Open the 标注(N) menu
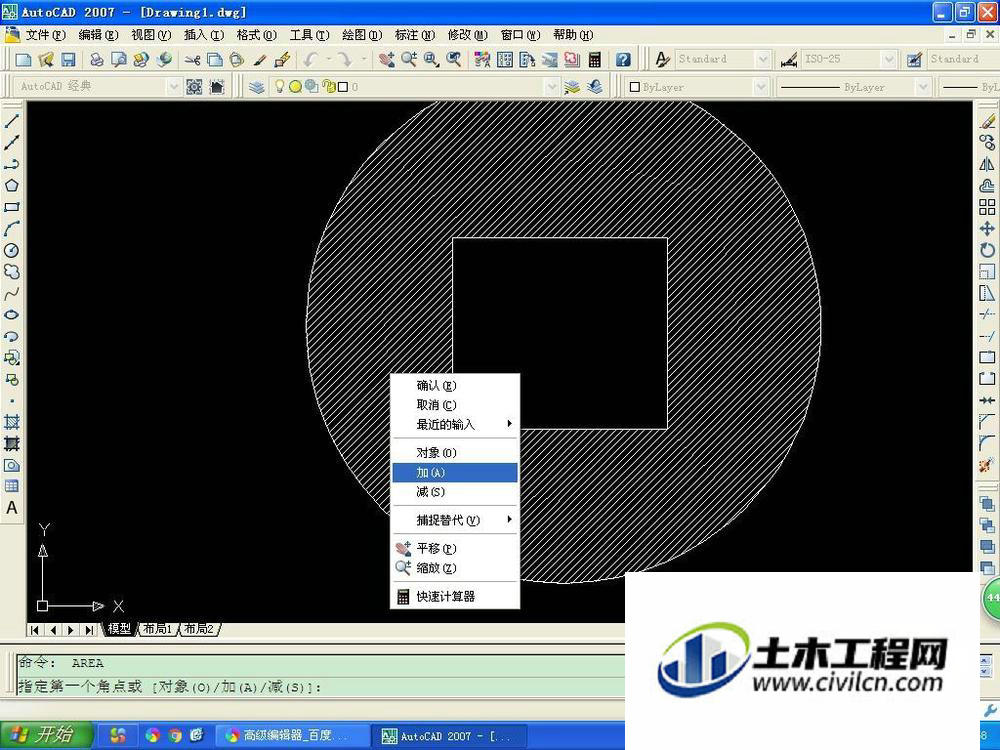This screenshot has height=750, width=1000. click(415, 35)
